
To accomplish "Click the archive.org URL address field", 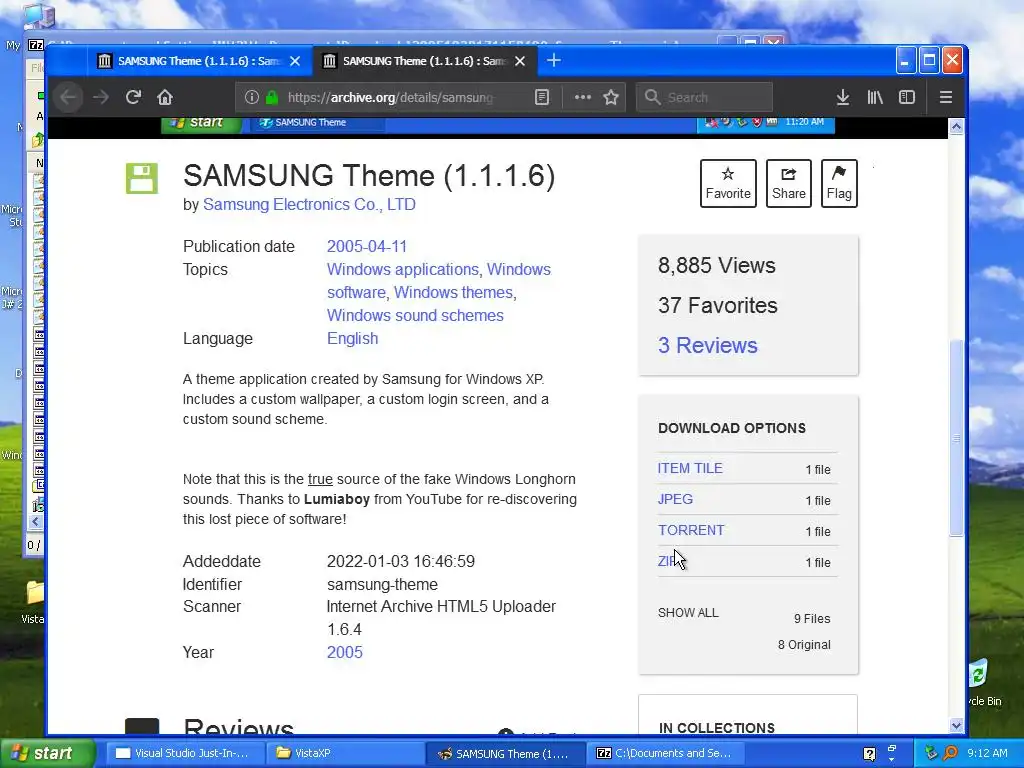I will pos(392,97).
